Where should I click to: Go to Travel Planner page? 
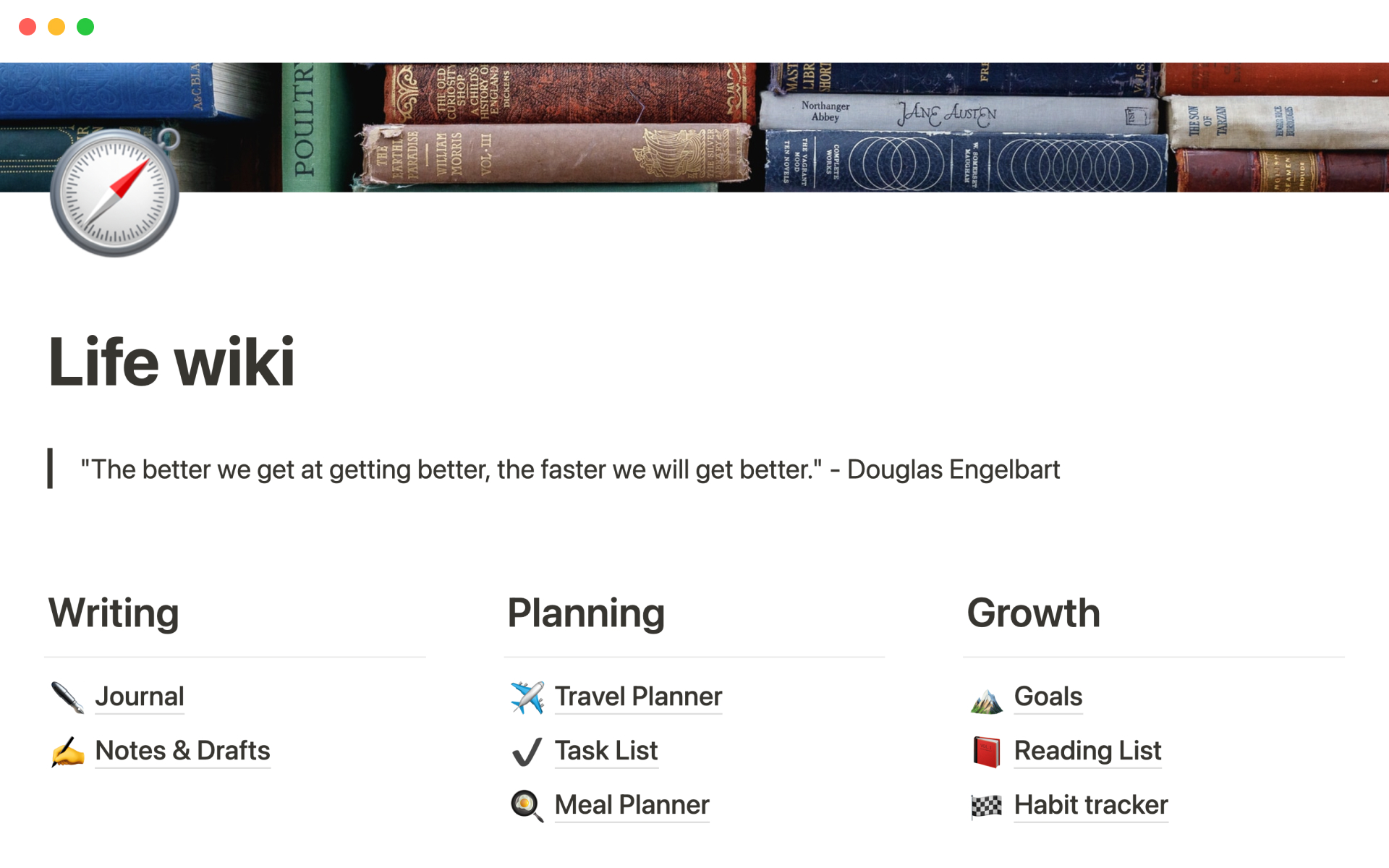[638, 697]
